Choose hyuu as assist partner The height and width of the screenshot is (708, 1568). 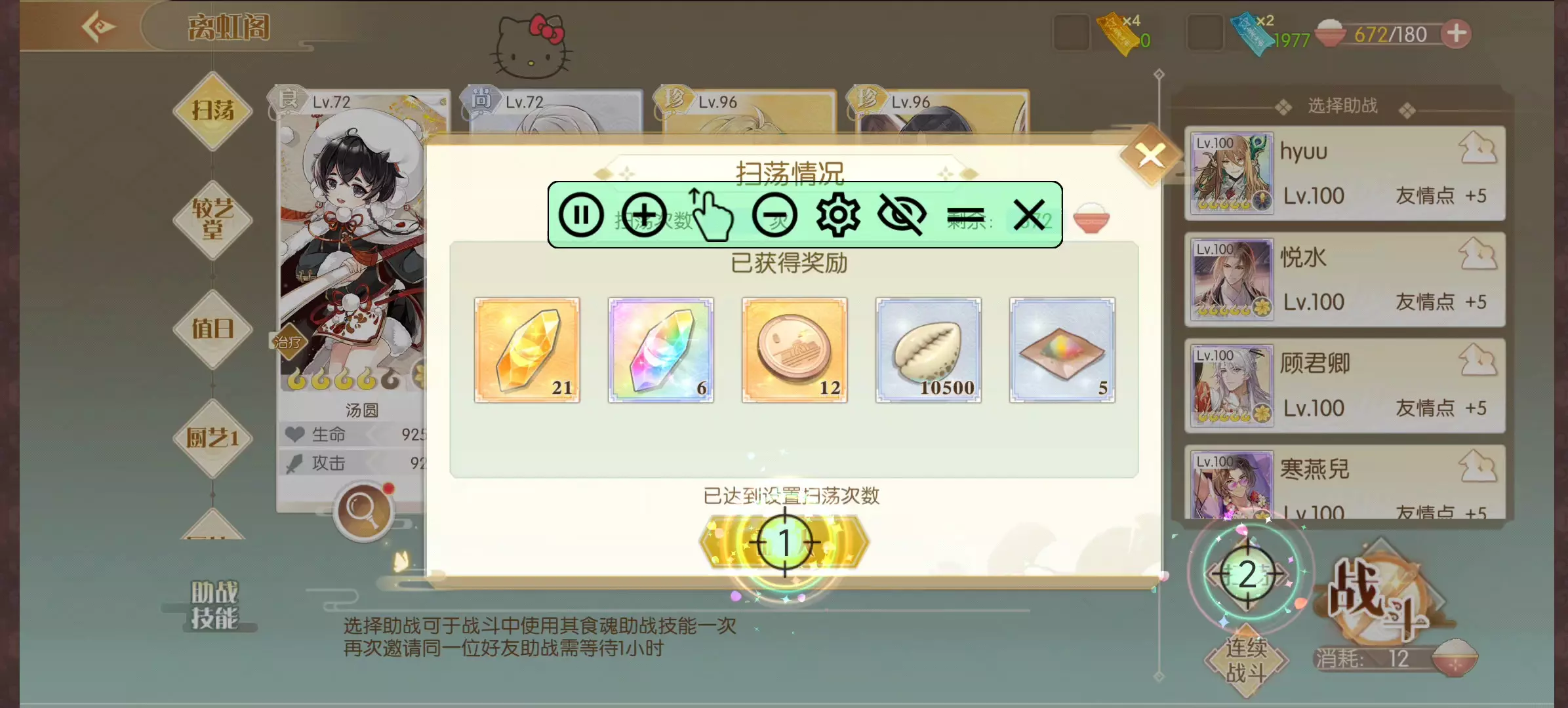[1344, 173]
